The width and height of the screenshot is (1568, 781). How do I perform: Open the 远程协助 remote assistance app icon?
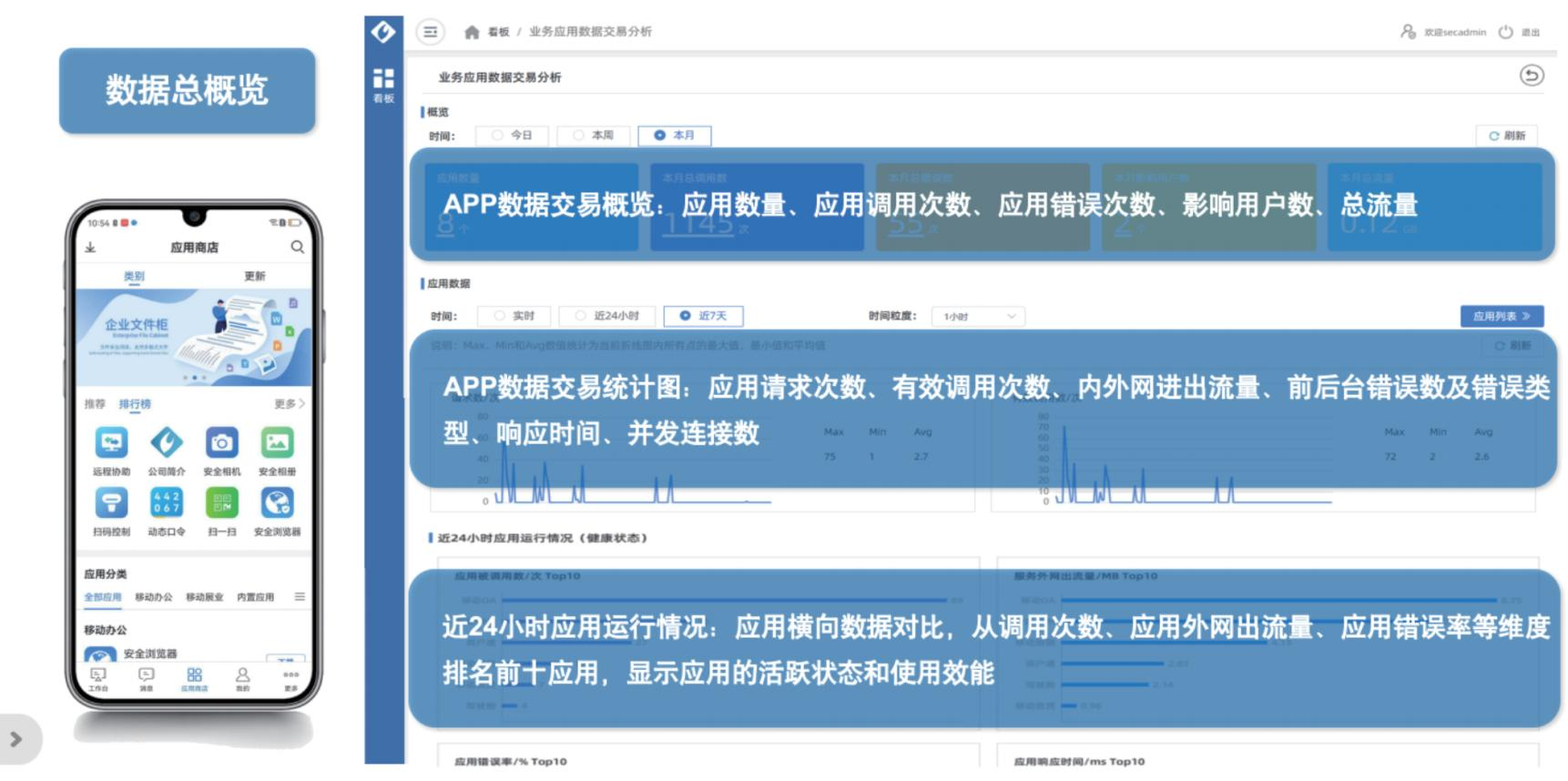[x=111, y=443]
